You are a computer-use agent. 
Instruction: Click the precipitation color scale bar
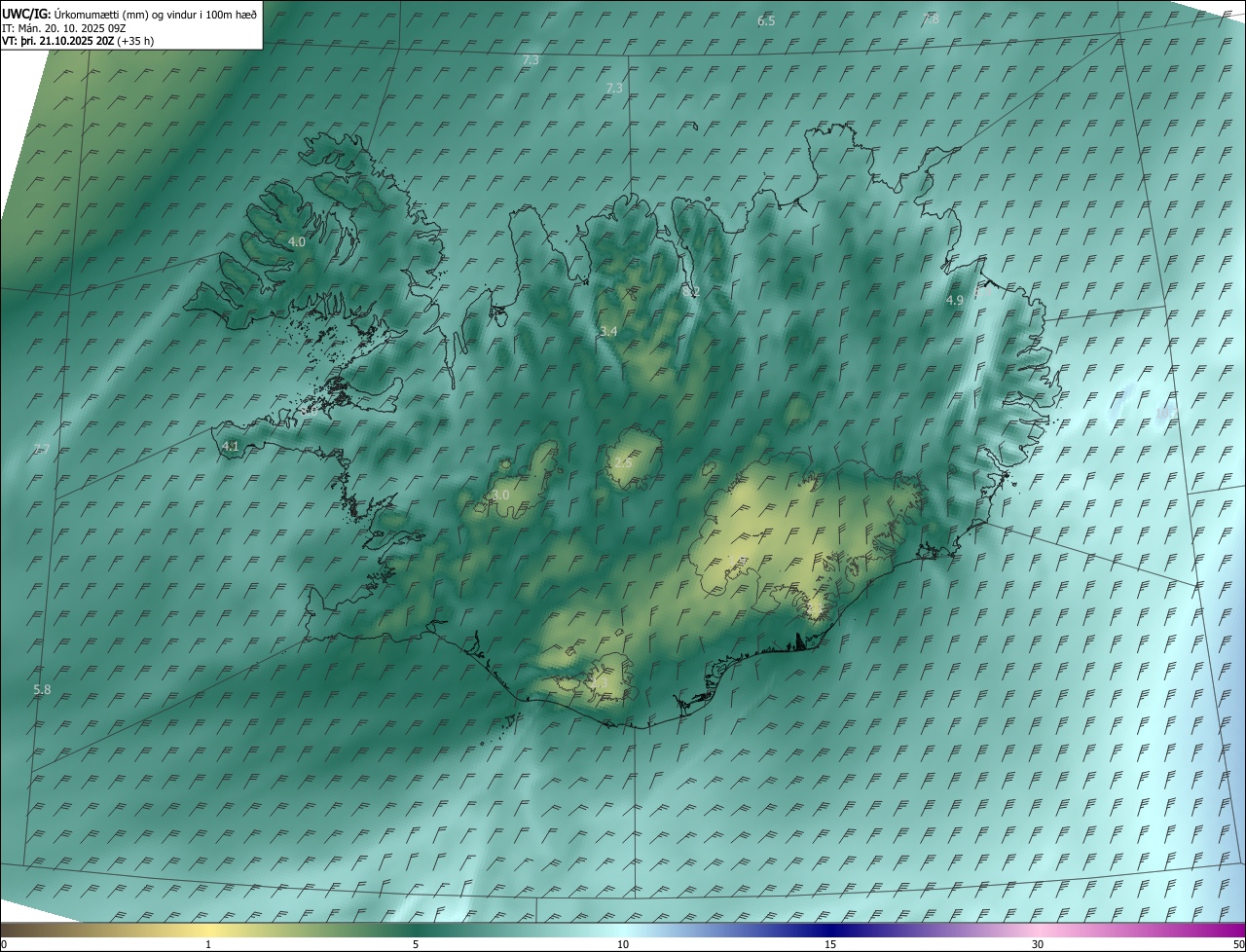pos(623,931)
